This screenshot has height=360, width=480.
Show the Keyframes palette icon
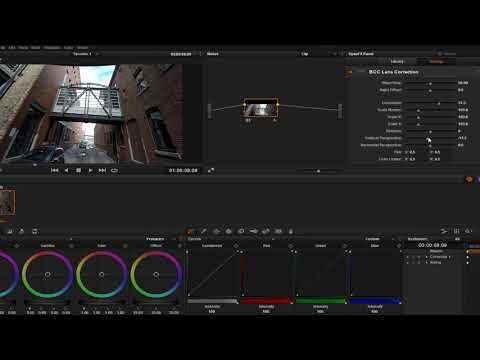444,231
